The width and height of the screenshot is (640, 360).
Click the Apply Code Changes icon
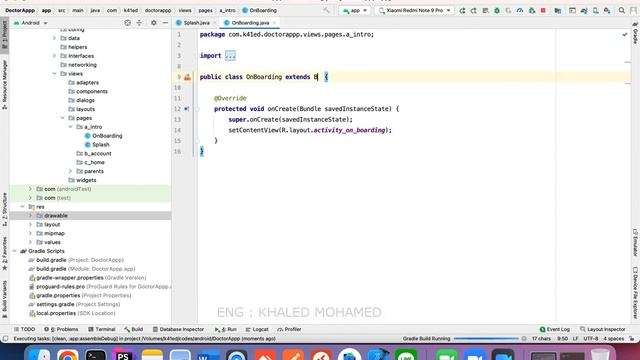click(473, 11)
